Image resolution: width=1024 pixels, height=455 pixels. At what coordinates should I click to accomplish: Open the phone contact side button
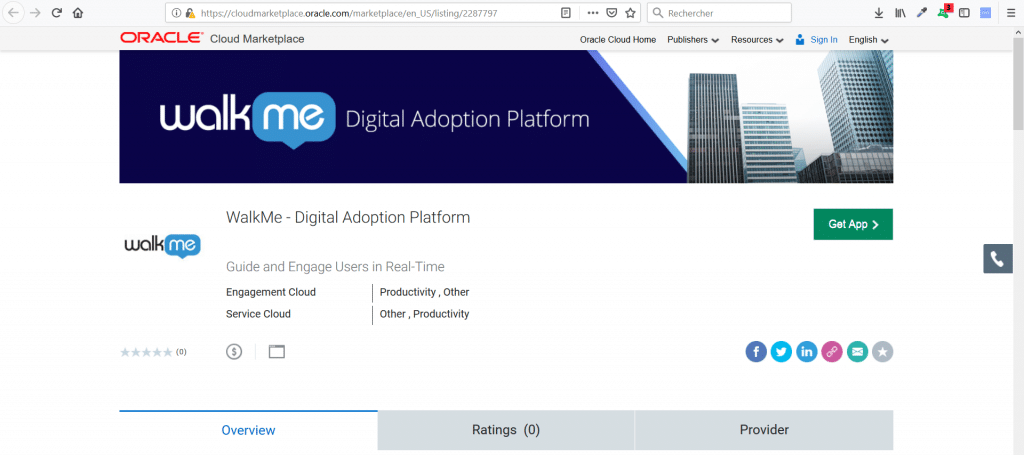(997, 259)
